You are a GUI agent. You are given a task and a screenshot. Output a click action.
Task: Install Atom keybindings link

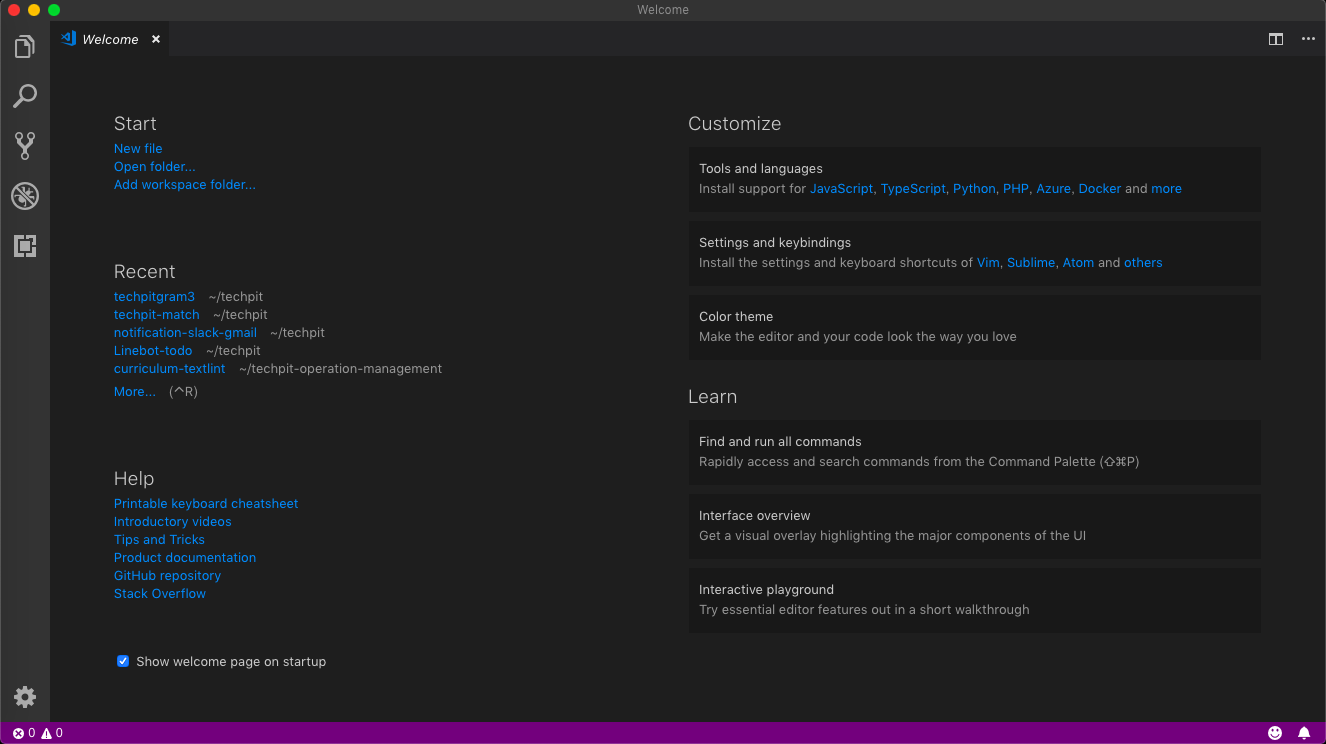point(1078,262)
